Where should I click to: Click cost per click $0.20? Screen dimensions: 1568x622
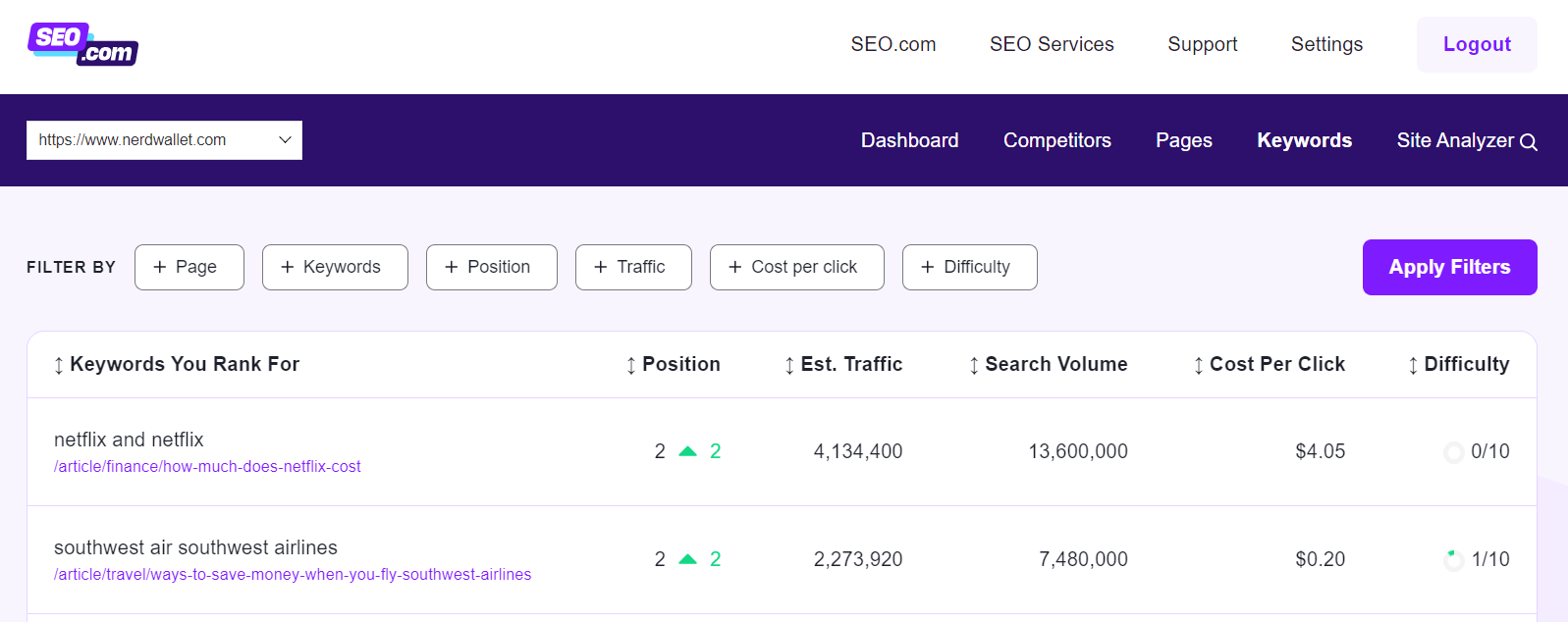tap(1321, 559)
